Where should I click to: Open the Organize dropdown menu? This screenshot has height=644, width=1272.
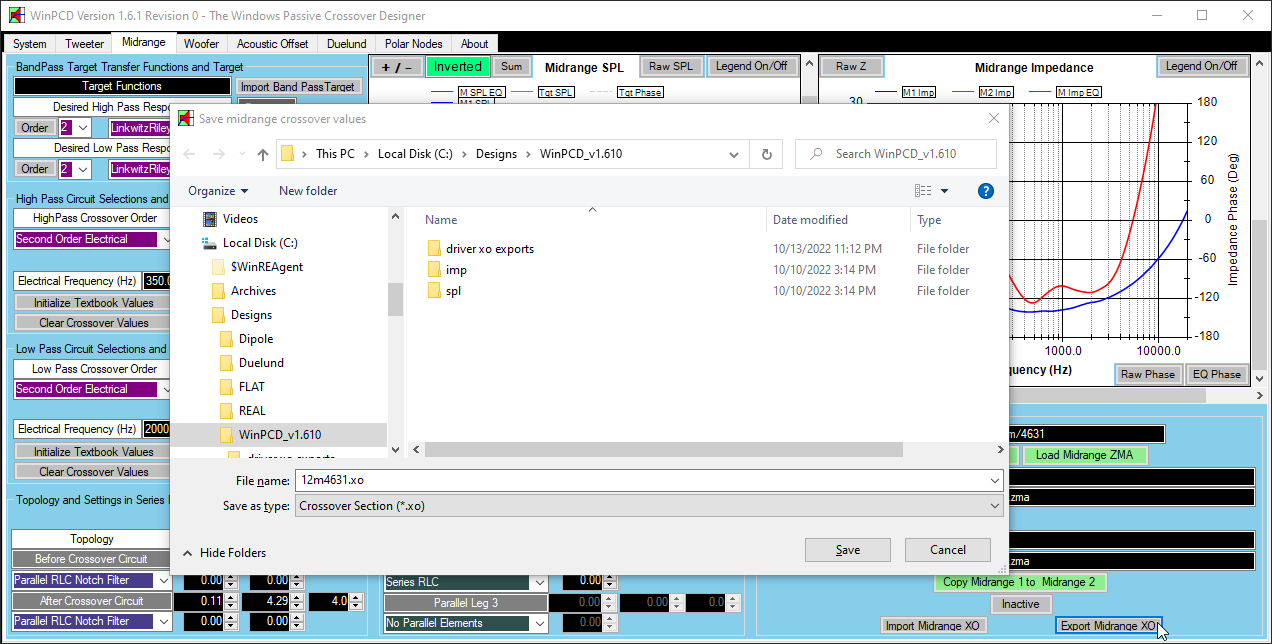[218, 191]
